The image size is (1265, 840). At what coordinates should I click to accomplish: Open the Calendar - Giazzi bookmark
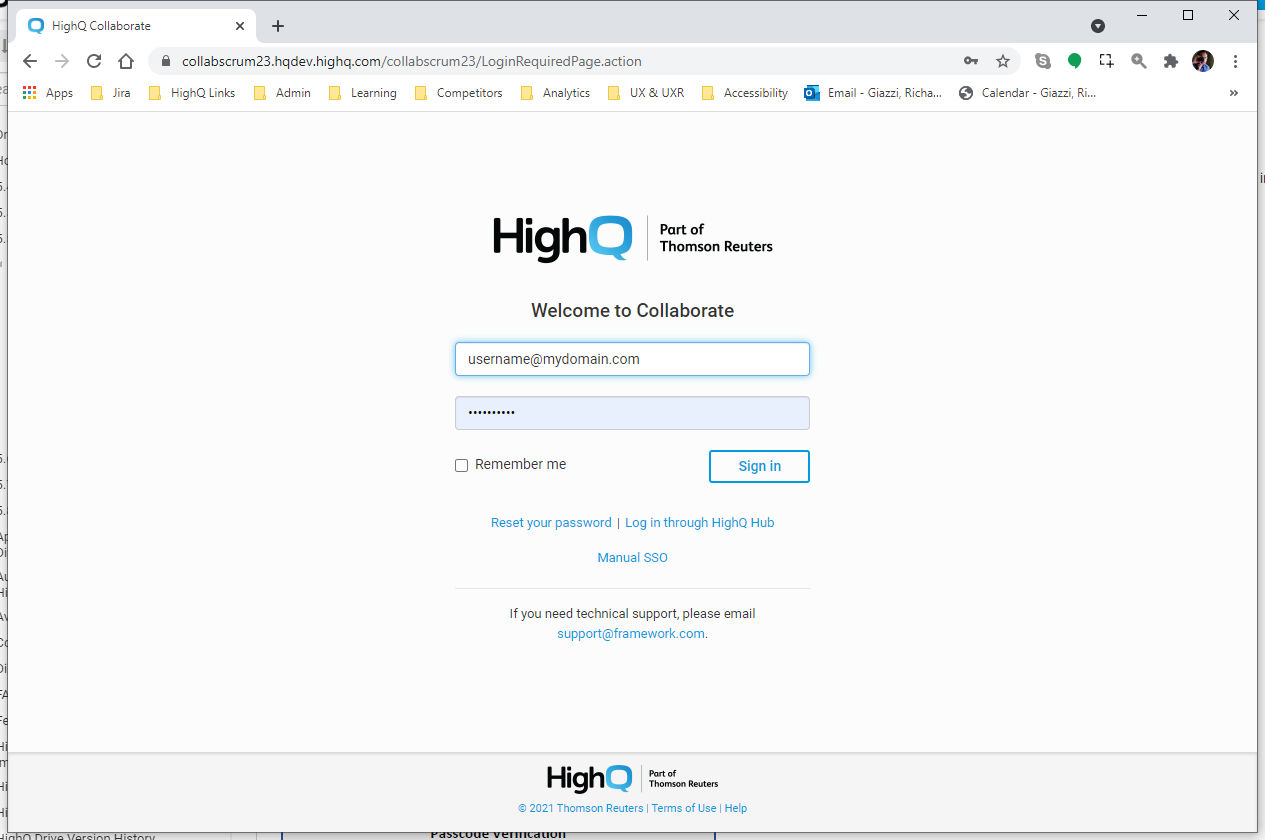coord(1027,93)
